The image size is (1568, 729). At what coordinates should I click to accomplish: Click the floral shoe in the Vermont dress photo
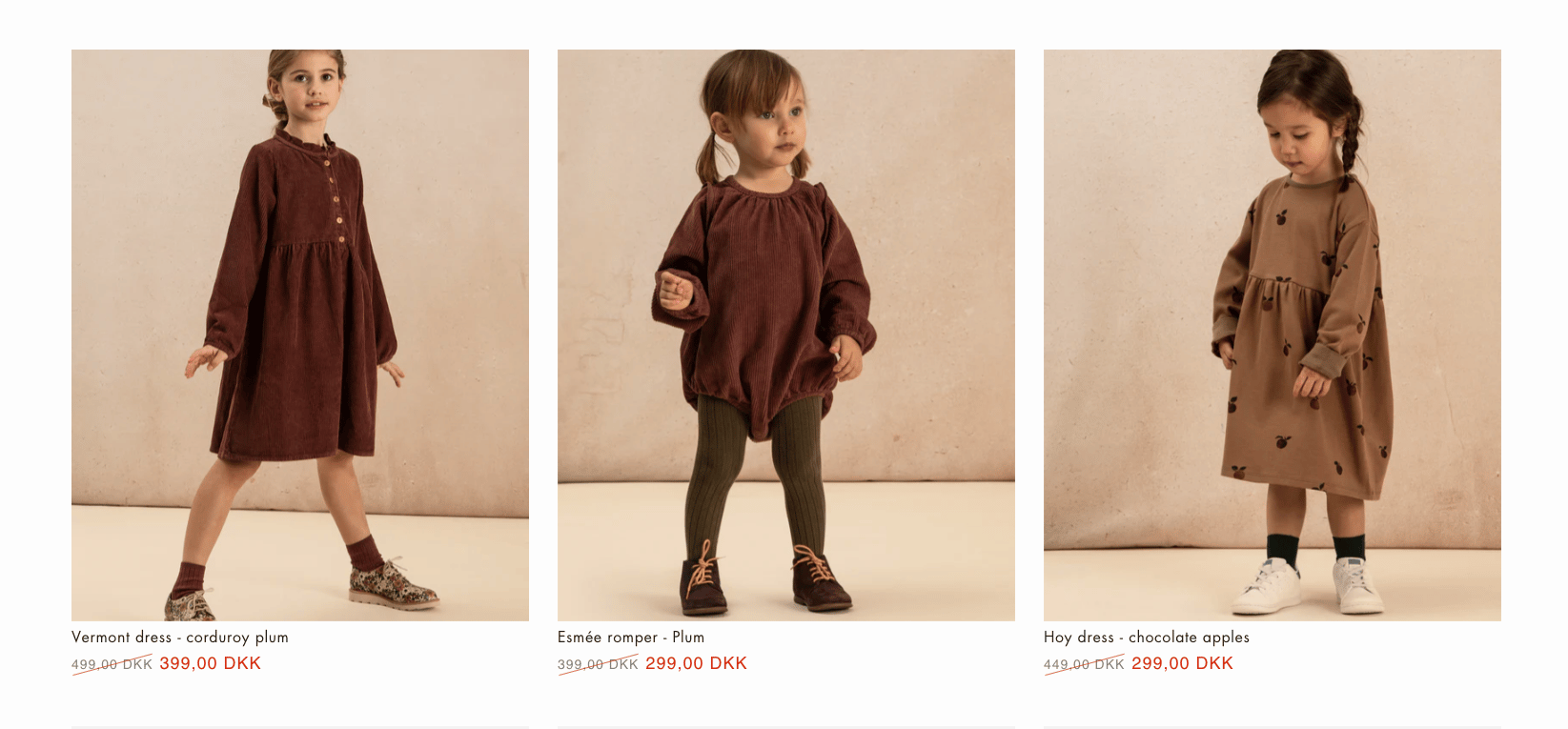[393, 586]
